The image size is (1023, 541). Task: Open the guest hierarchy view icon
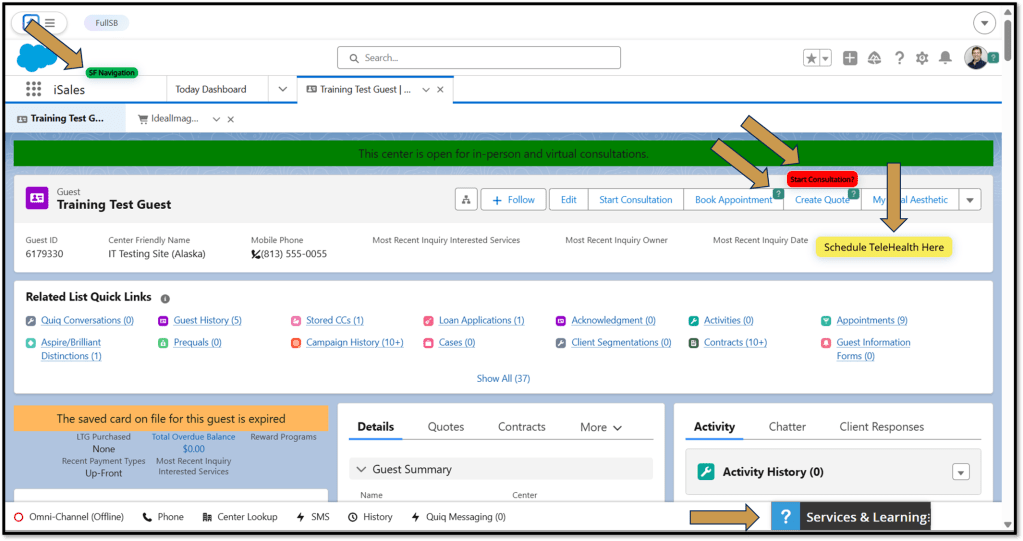466,200
